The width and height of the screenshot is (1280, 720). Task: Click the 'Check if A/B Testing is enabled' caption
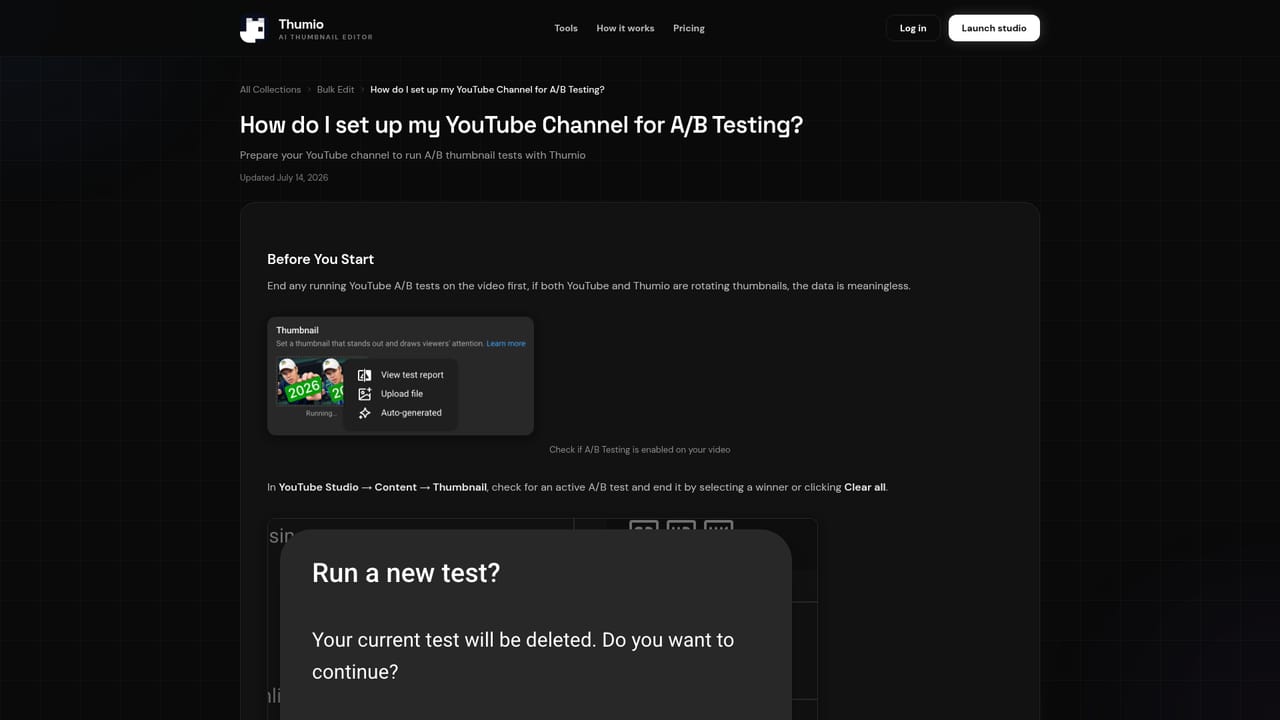640,450
